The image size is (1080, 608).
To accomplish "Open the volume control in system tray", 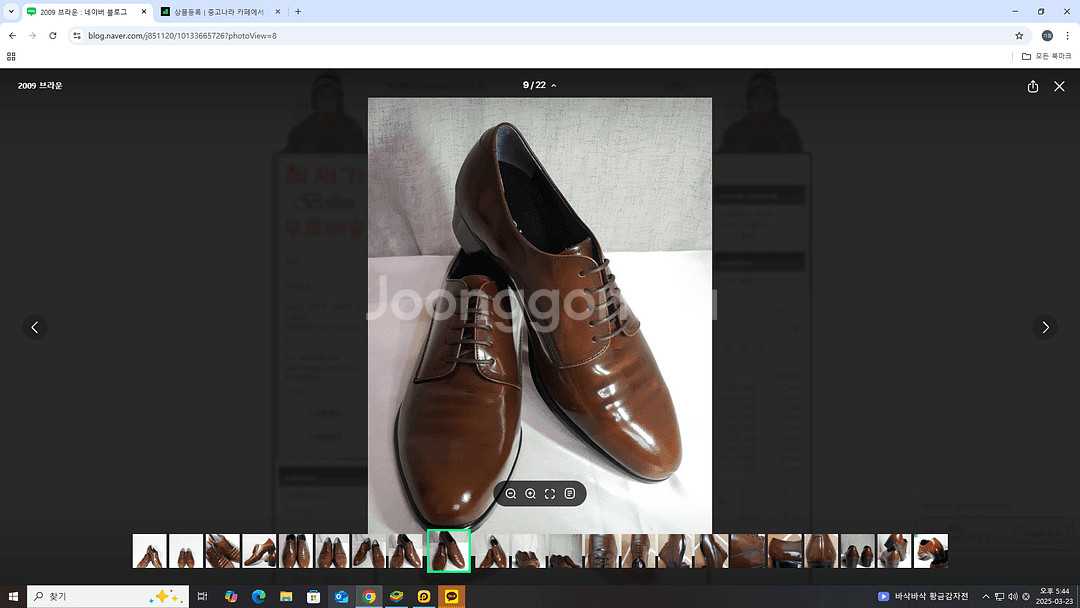I will (x=1012, y=596).
